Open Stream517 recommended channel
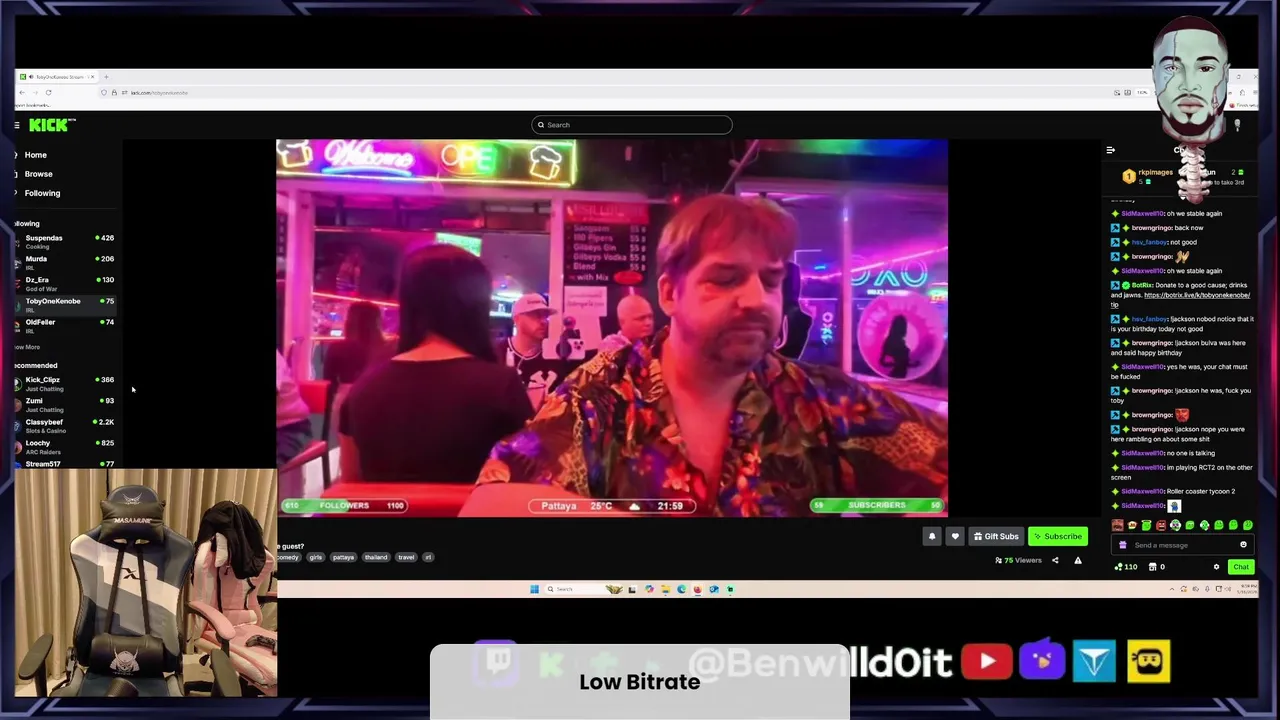The width and height of the screenshot is (1280, 720). coord(64,464)
